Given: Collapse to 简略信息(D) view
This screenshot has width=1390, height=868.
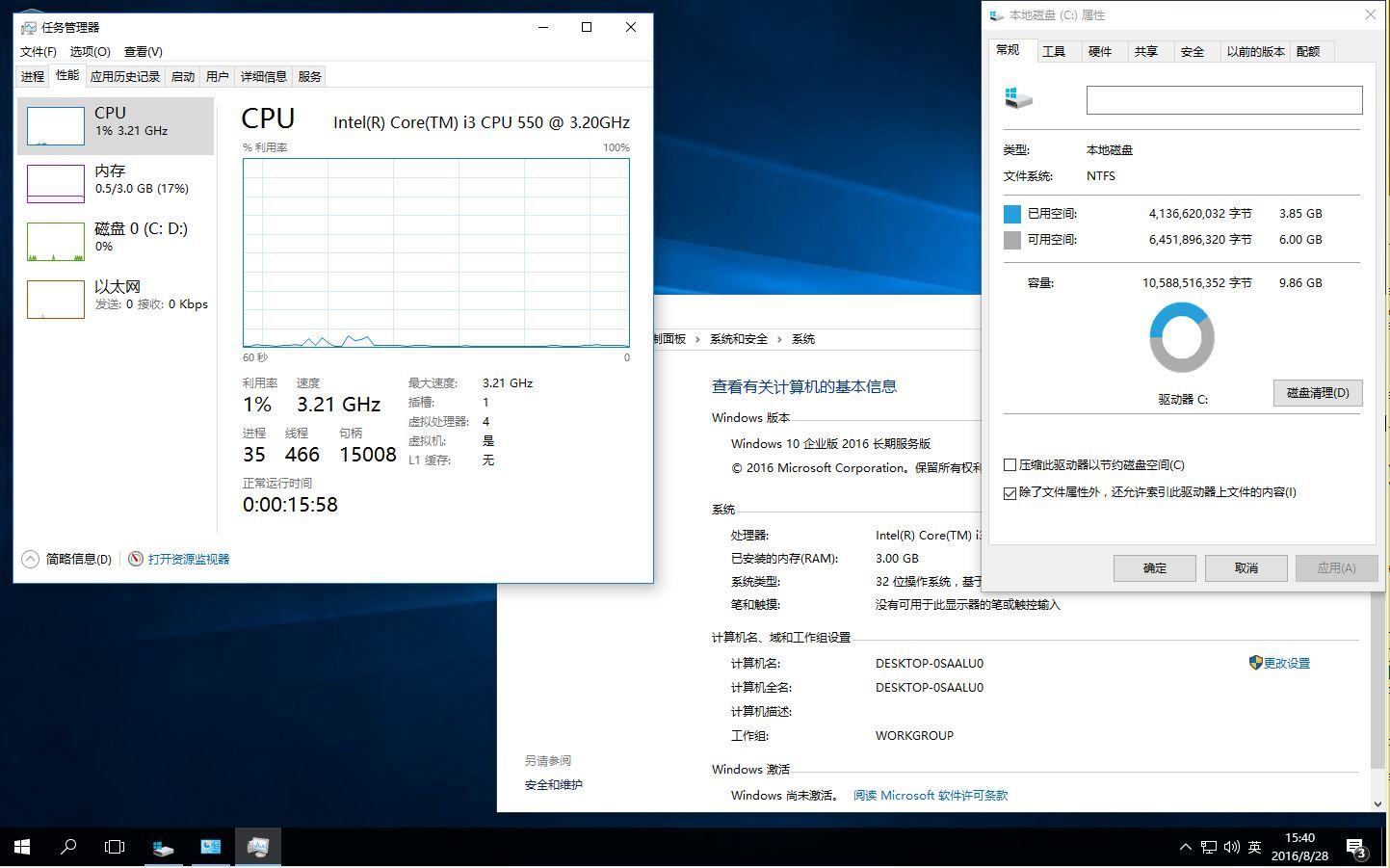Looking at the screenshot, I should click(x=66, y=559).
